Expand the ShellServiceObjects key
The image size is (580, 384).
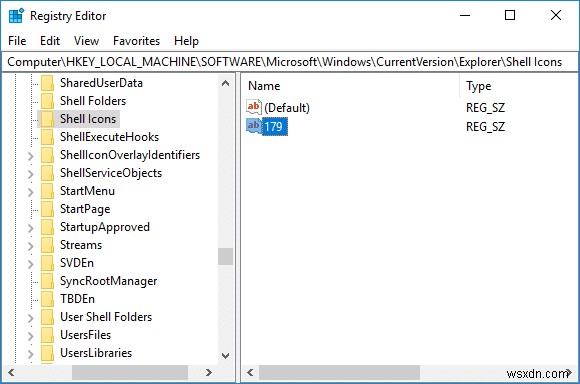[x=31, y=174]
